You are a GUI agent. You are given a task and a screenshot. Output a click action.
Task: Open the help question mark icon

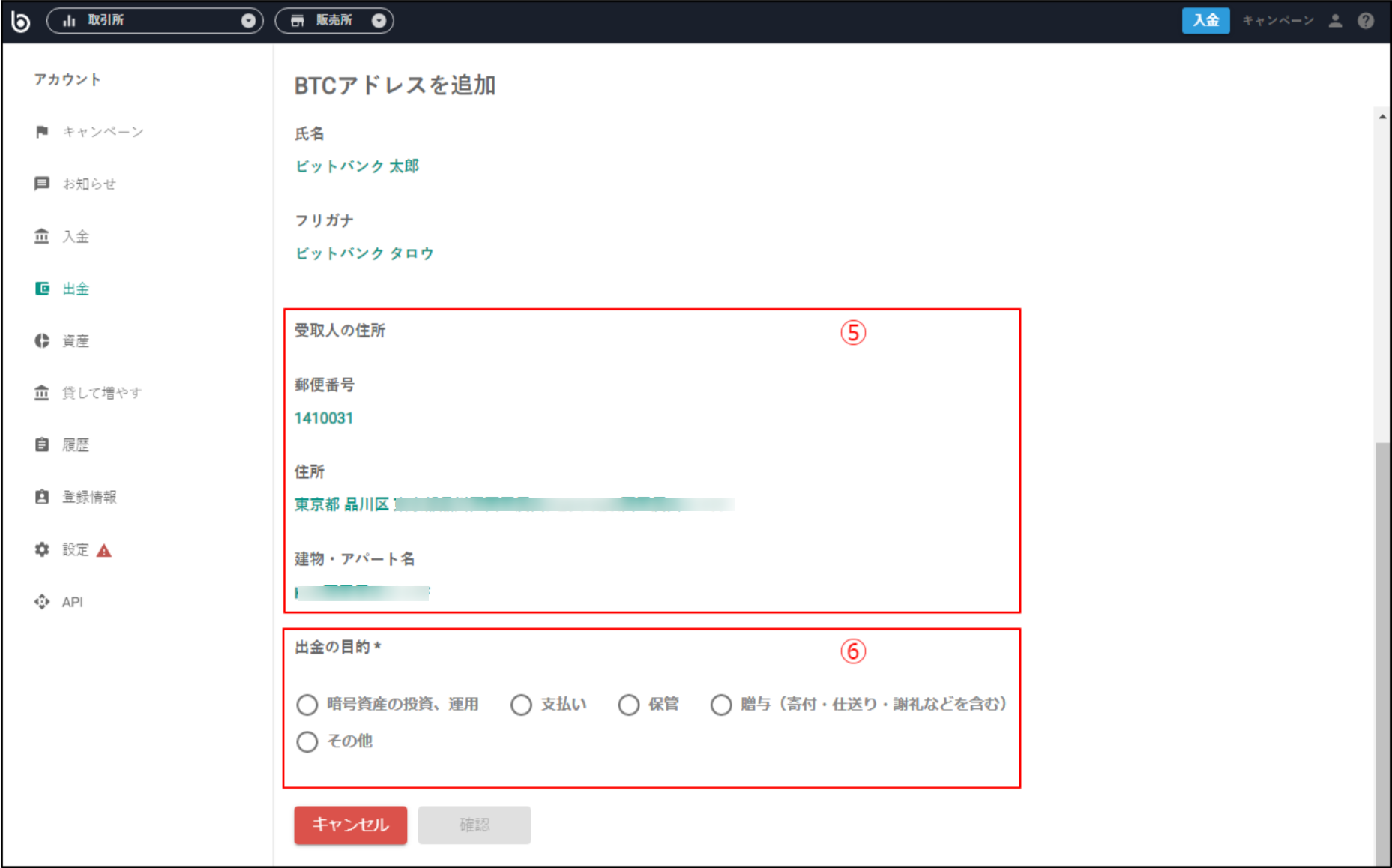coord(1365,20)
